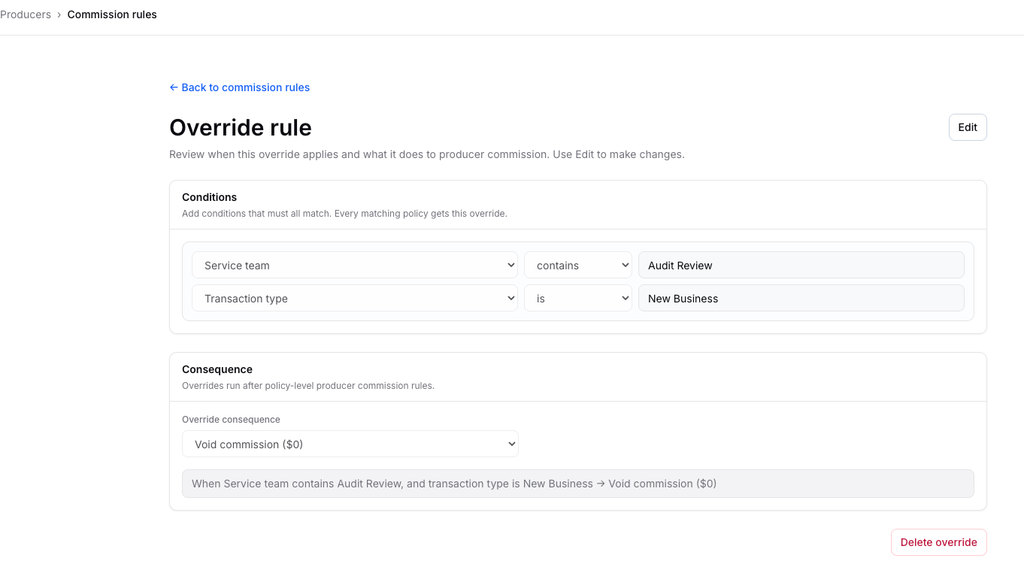Expand the Void commission ($0) consequence dropdown
This screenshot has height=577, width=1024.
tap(350, 444)
